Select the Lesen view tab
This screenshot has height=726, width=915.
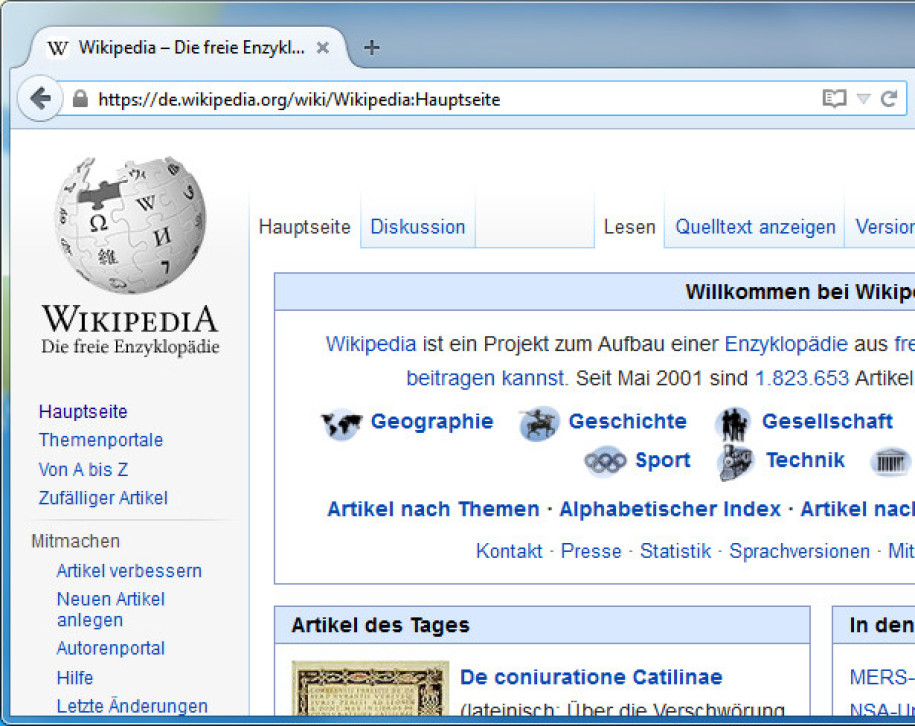[x=630, y=226]
